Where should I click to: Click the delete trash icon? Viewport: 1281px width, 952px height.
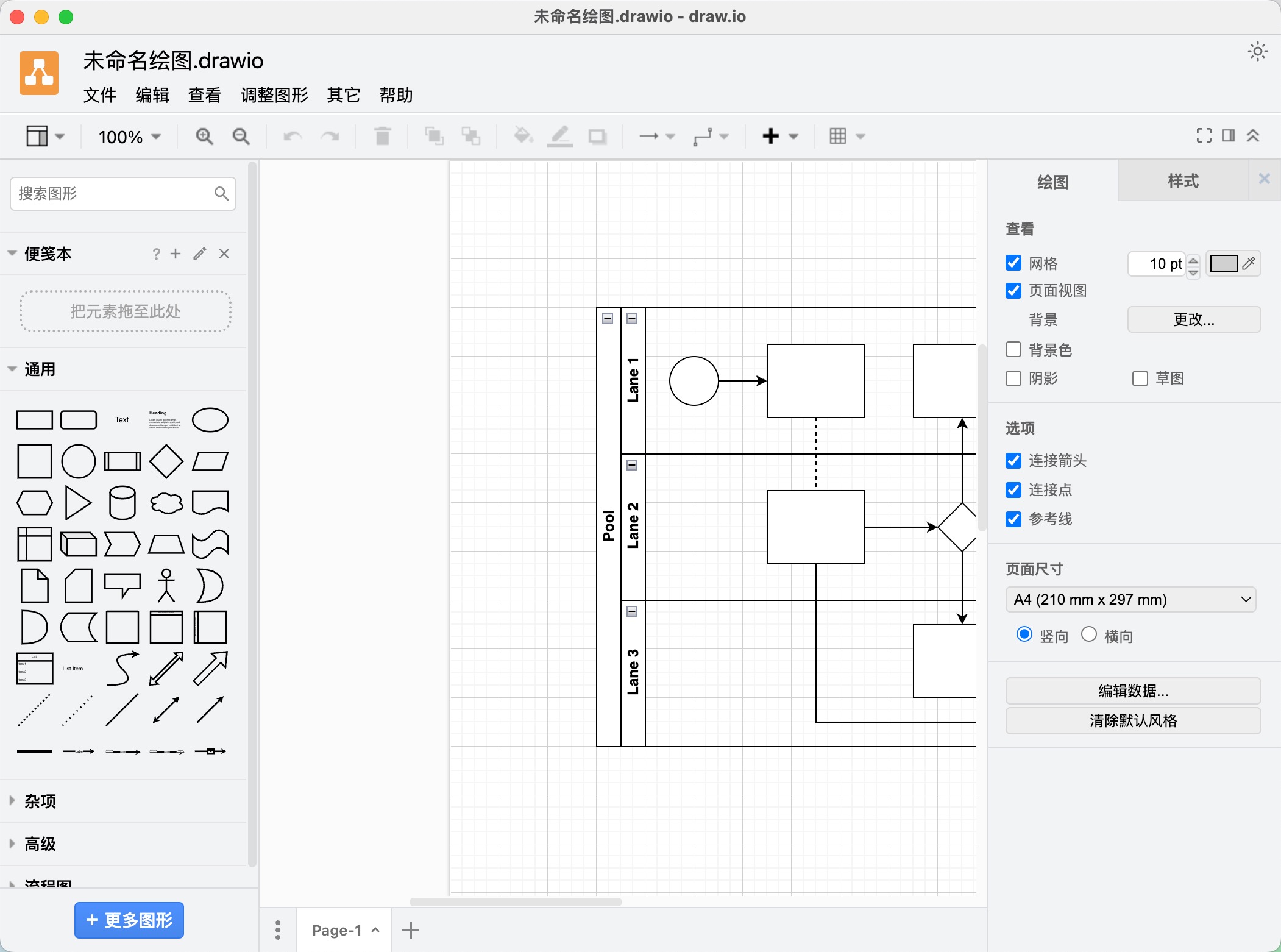(383, 136)
